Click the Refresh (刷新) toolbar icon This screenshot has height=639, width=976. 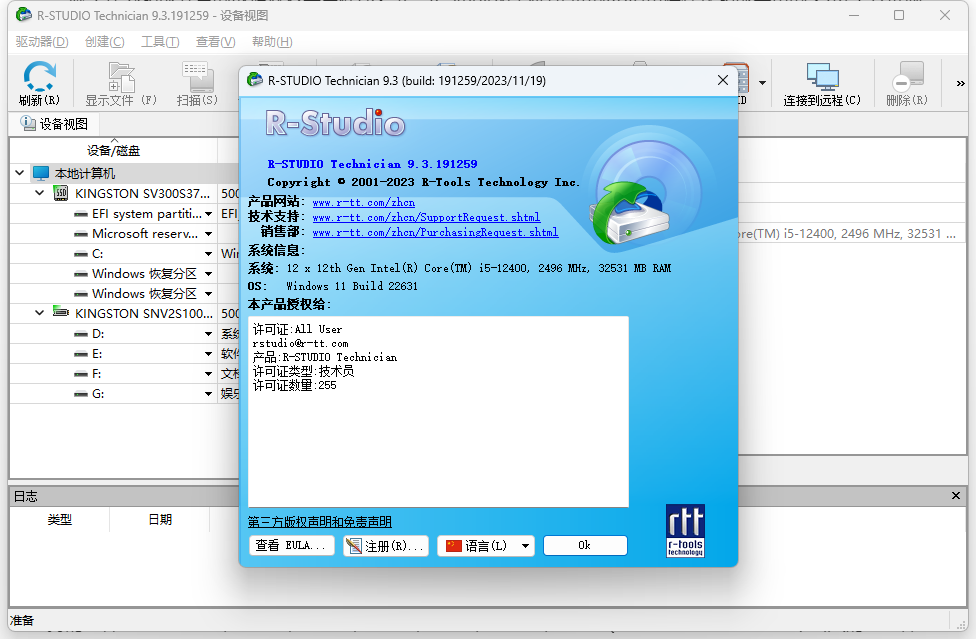point(39,83)
